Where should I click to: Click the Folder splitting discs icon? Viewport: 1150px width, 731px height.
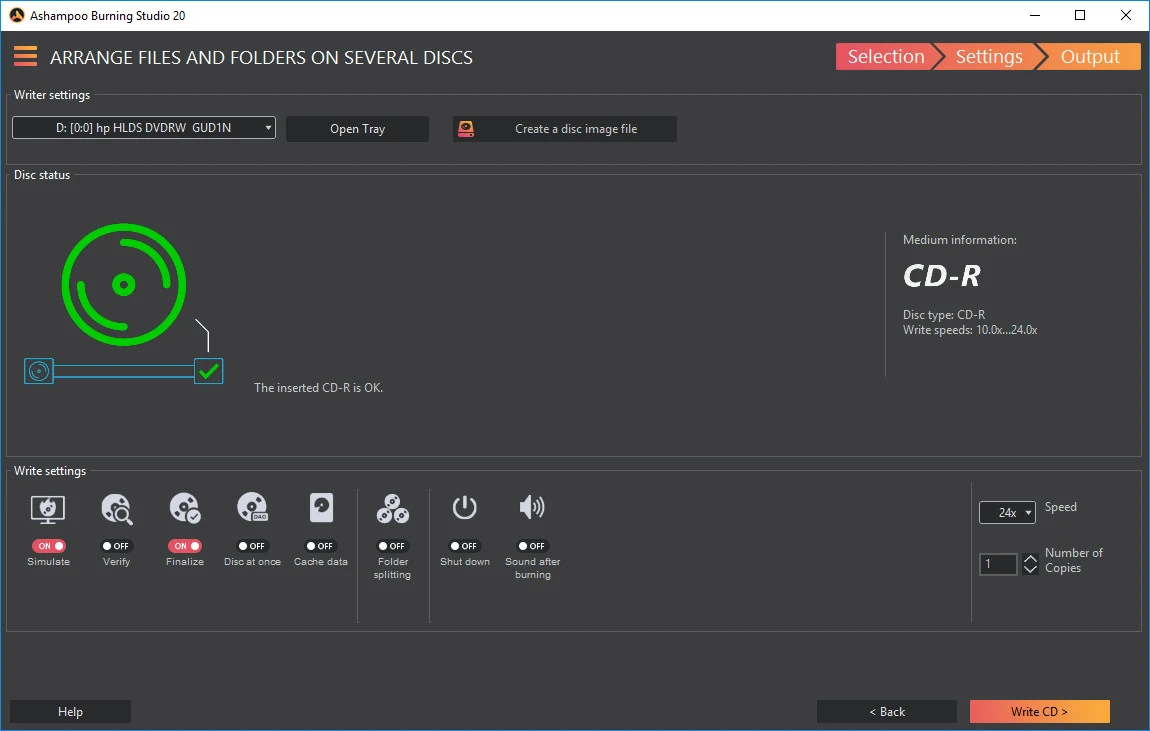click(392, 509)
